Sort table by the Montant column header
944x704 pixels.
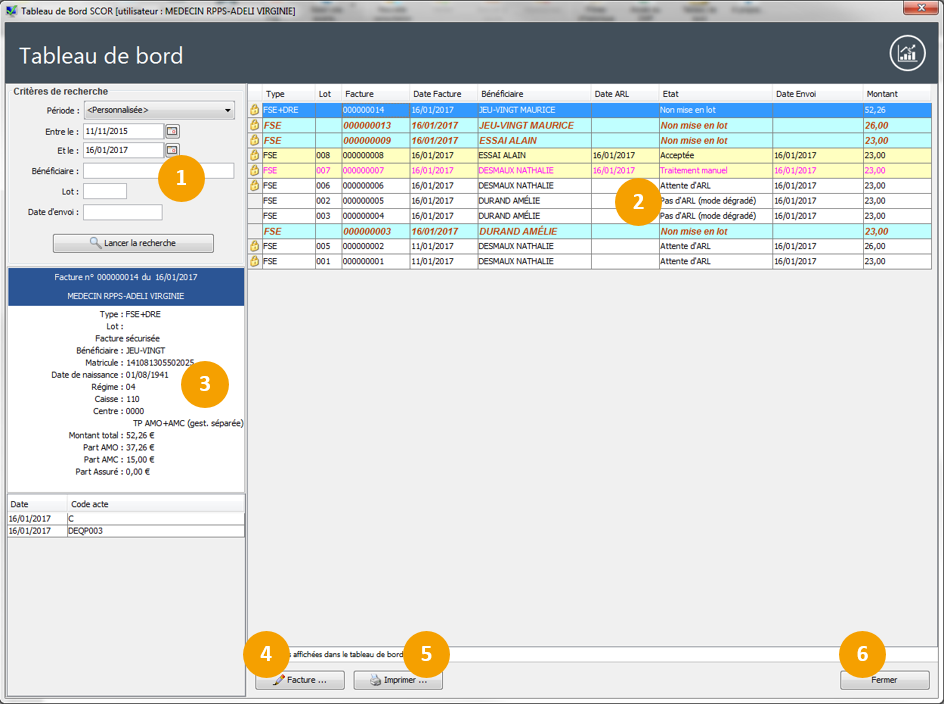[895, 93]
